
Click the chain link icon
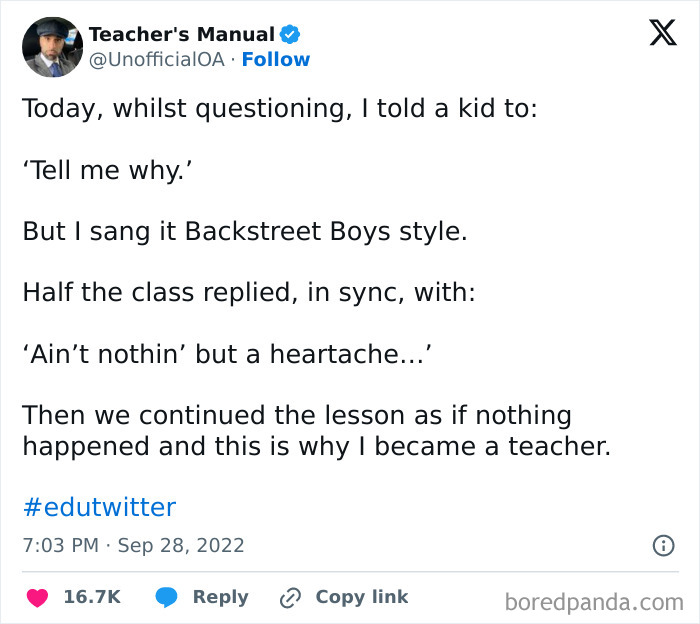(291, 597)
